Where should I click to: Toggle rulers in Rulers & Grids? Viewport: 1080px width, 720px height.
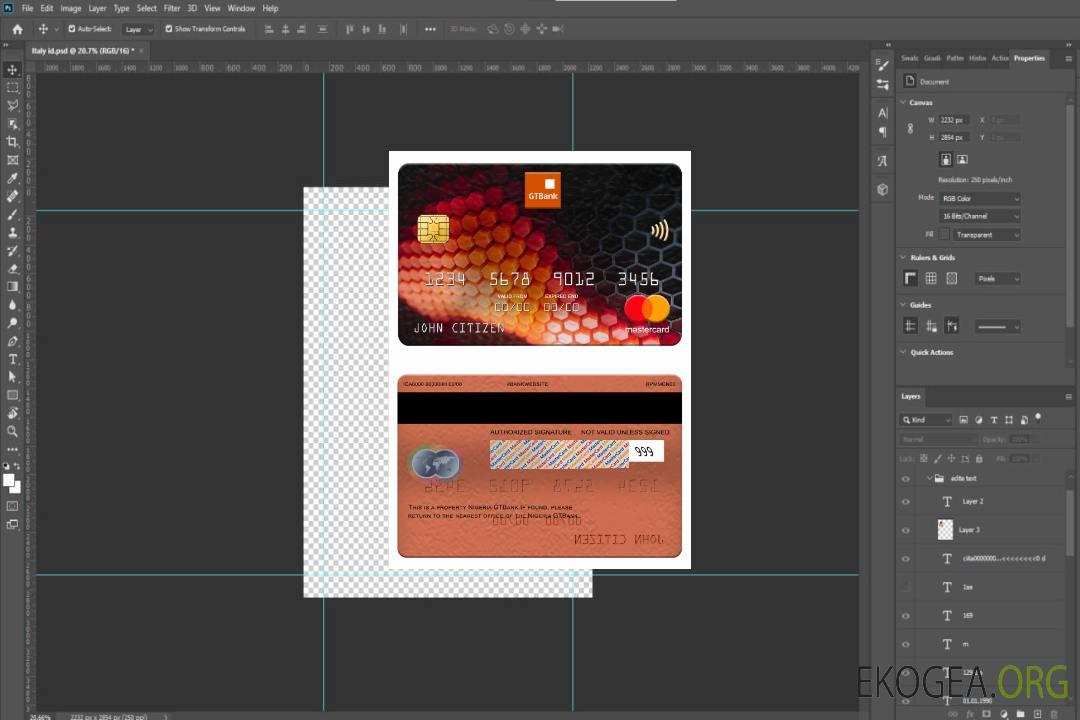[910, 278]
